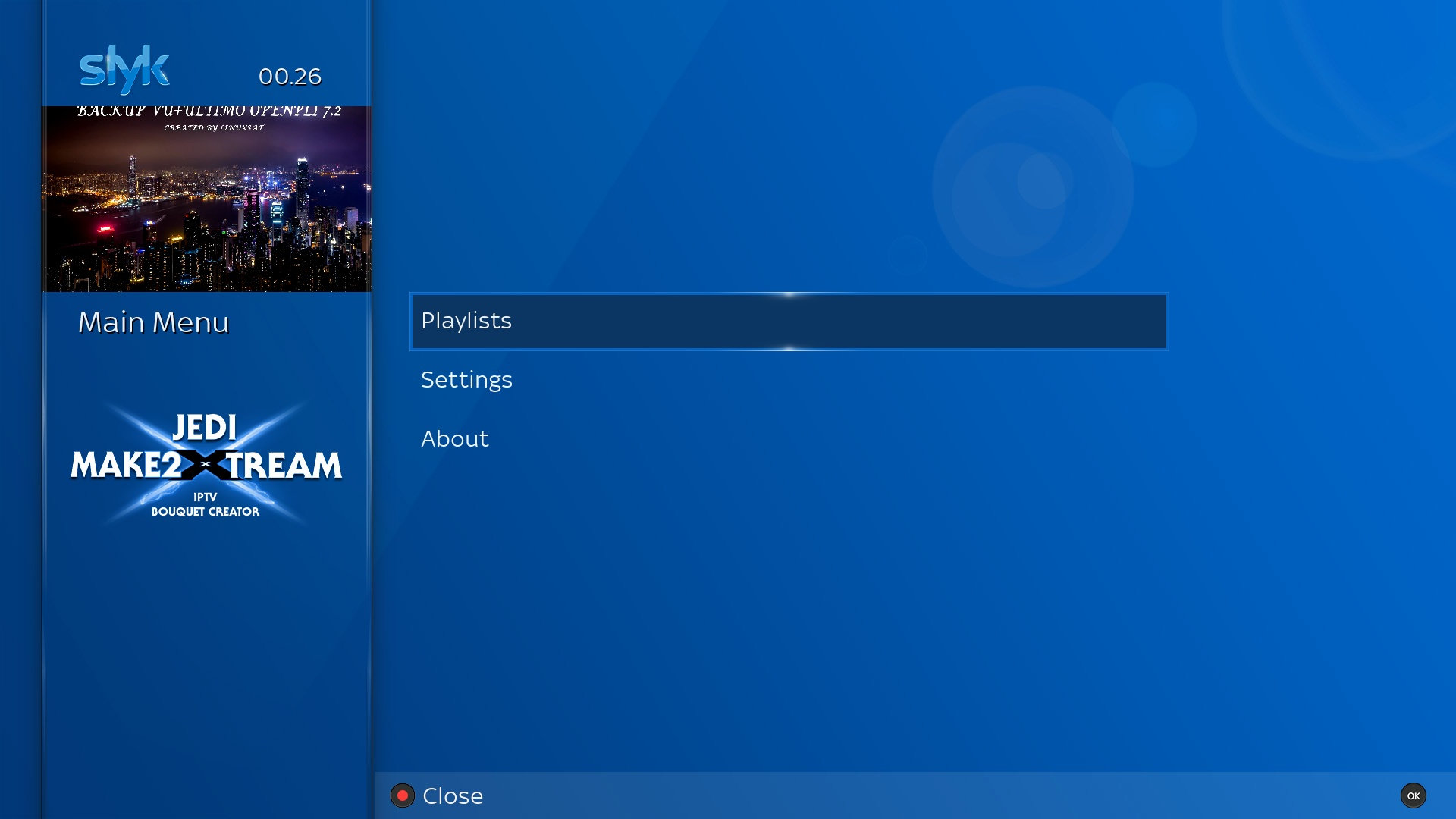The height and width of the screenshot is (819, 1456).
Task: Click the small bubble beside large circle
Action: point(1154,124)
